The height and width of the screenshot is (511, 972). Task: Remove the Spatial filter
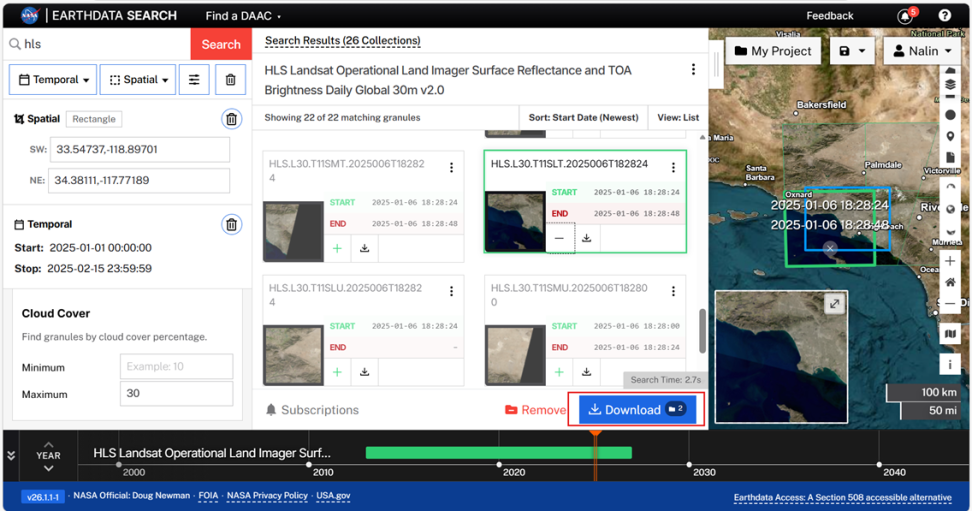click(231, 119)
